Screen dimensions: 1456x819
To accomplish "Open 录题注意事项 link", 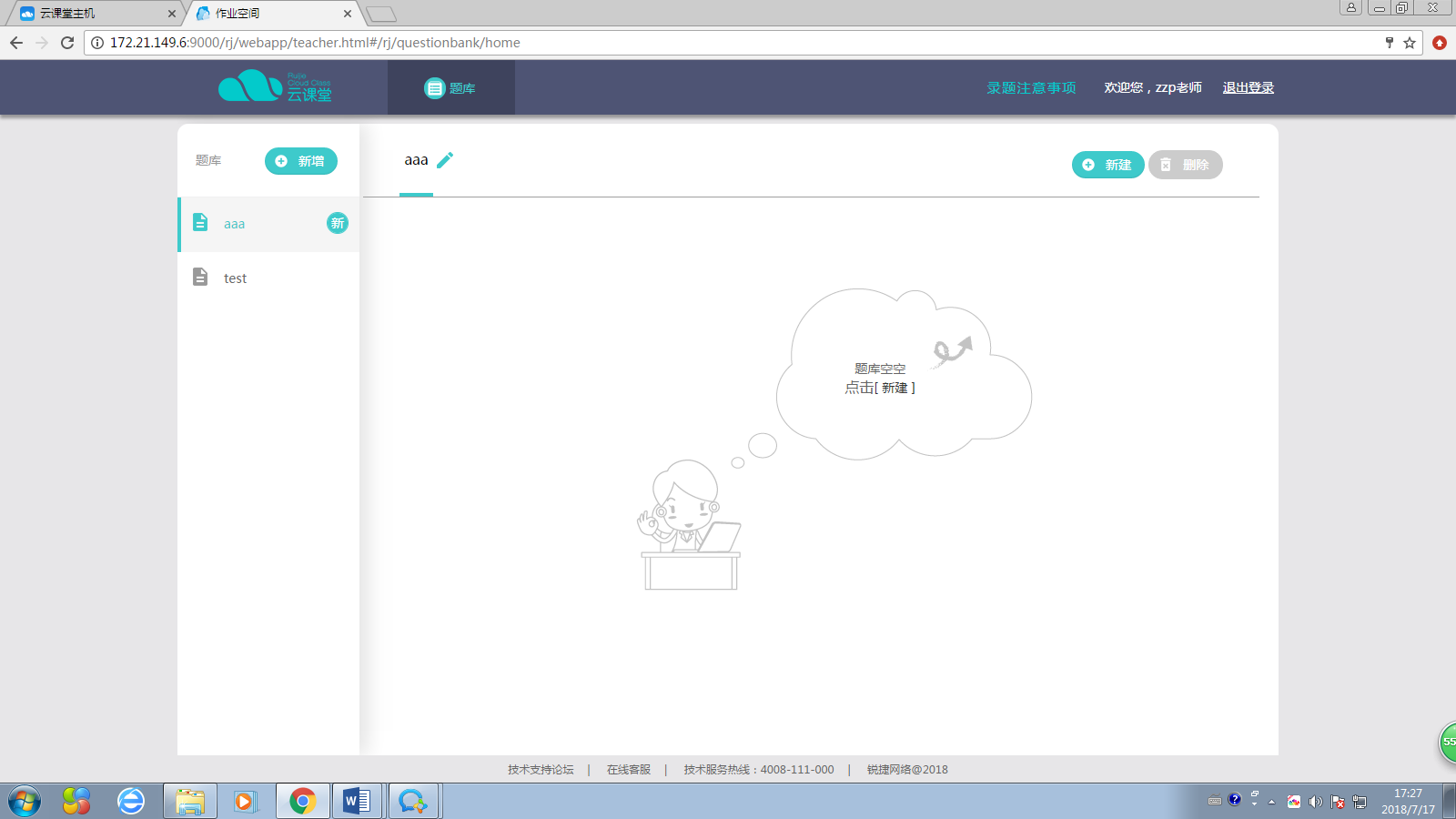I will (1031, 88).
